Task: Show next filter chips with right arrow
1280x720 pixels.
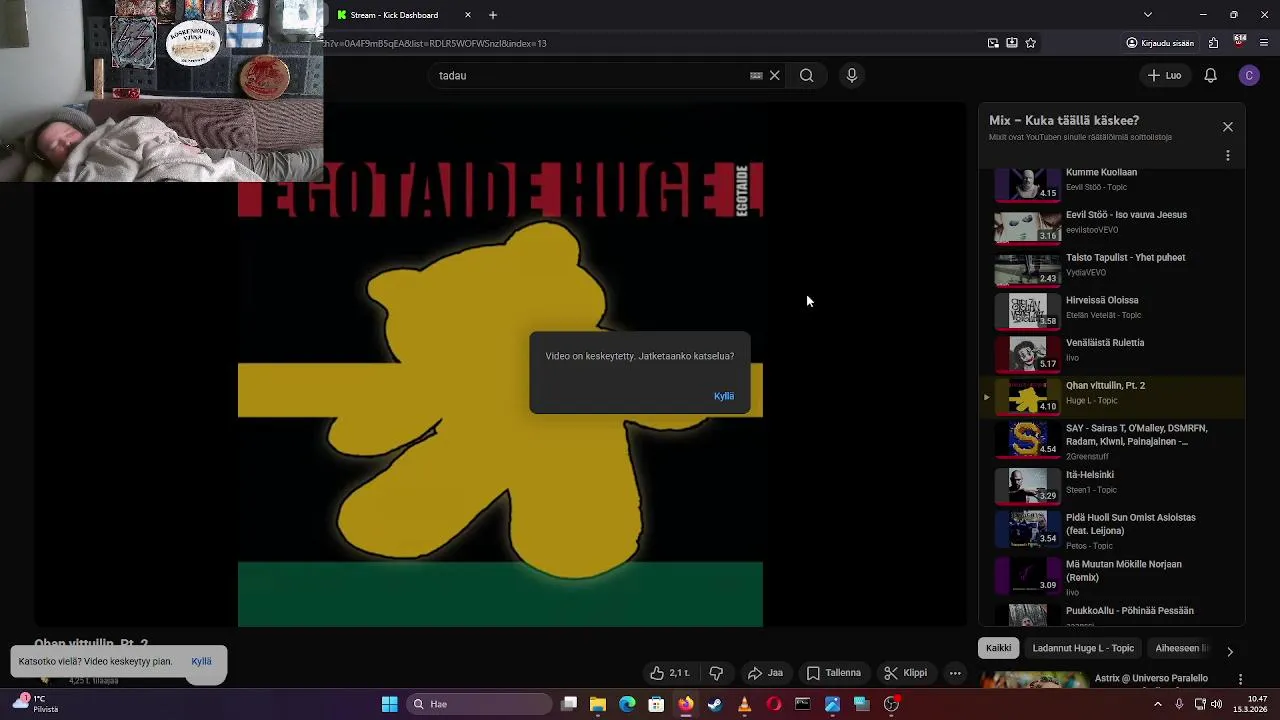Action: (x=1230, y=652)
